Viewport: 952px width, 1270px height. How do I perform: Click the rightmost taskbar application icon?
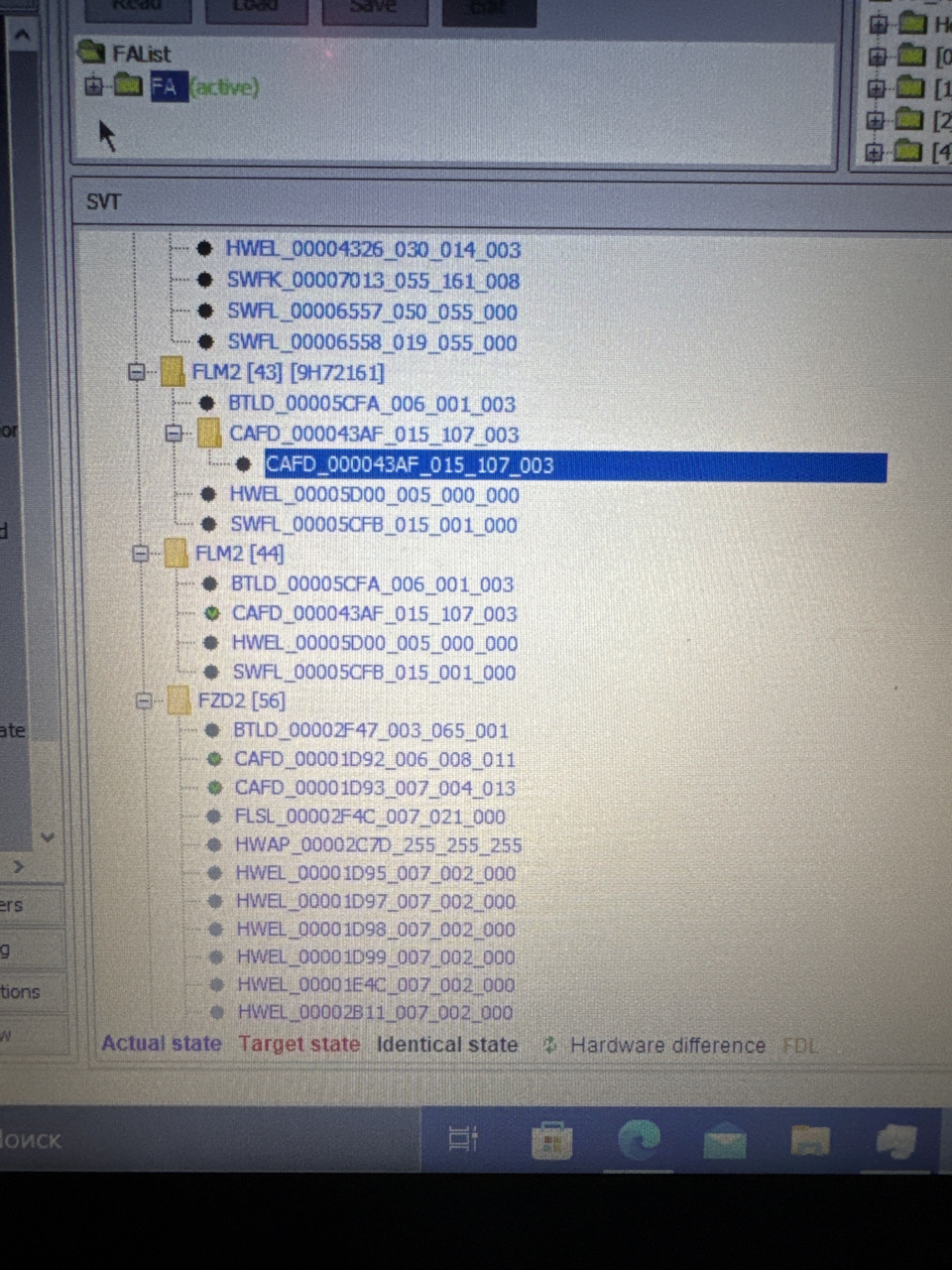pyautogui.click(x=897, y=1141)
